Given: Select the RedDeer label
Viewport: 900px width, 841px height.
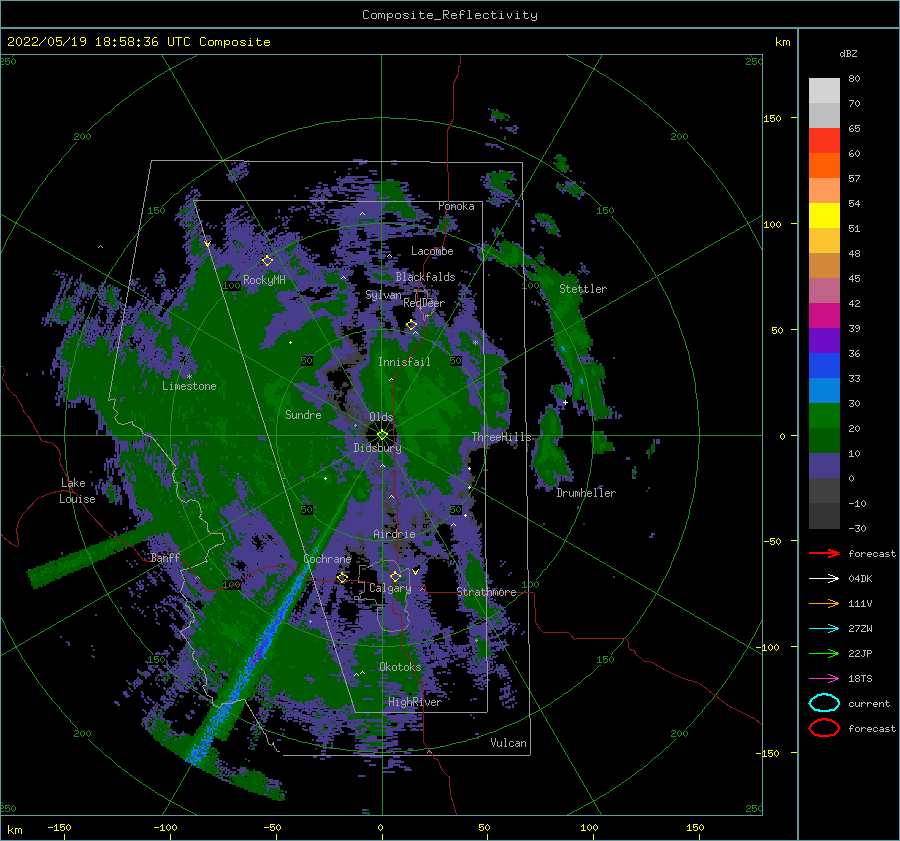Looking at the screenshot, I should tap(424, 303).
